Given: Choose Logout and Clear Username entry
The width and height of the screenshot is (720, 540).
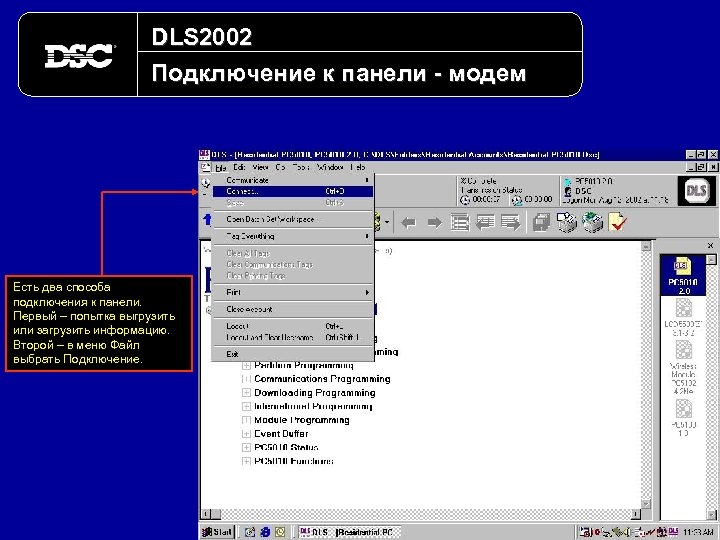Looking at the screenshot, I should tap(293, 337).
